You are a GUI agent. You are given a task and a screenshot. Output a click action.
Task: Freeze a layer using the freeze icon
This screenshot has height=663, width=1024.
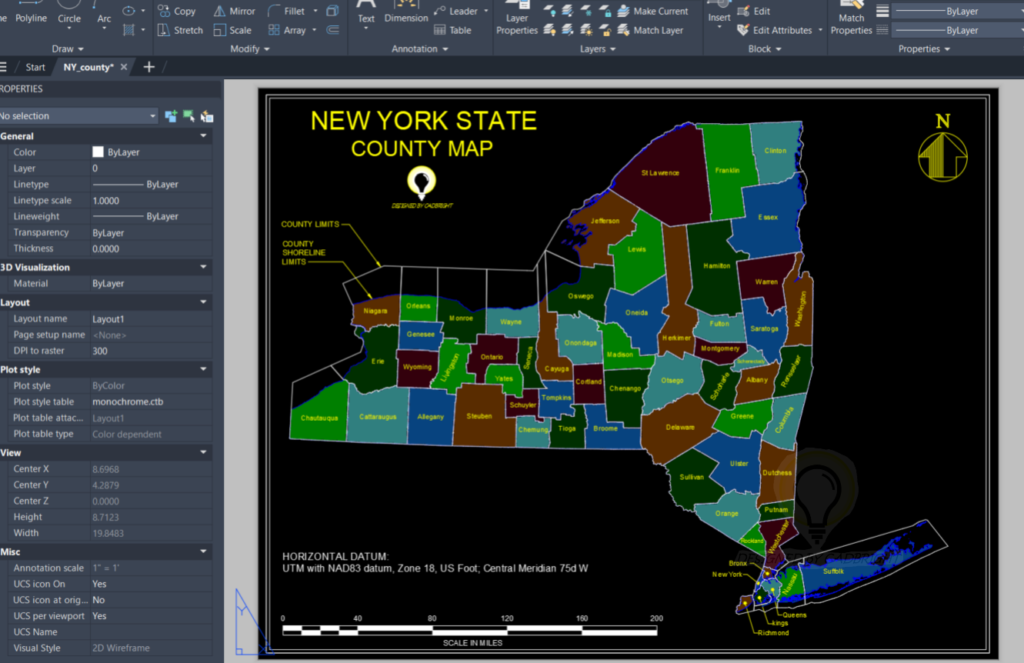(586, 12)
